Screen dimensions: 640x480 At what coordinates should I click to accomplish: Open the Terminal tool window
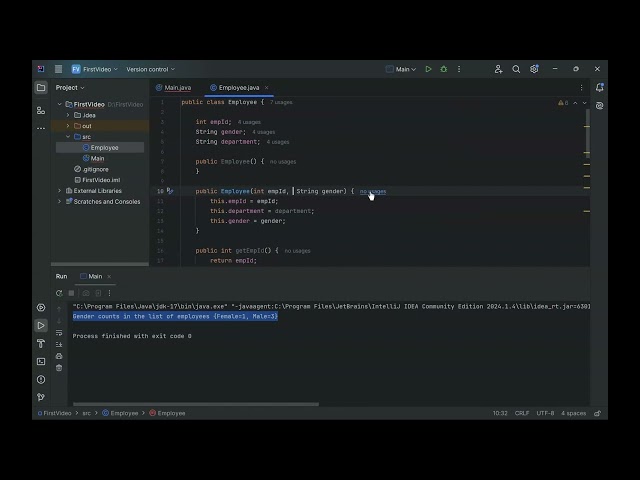click(x=41, y=361)
